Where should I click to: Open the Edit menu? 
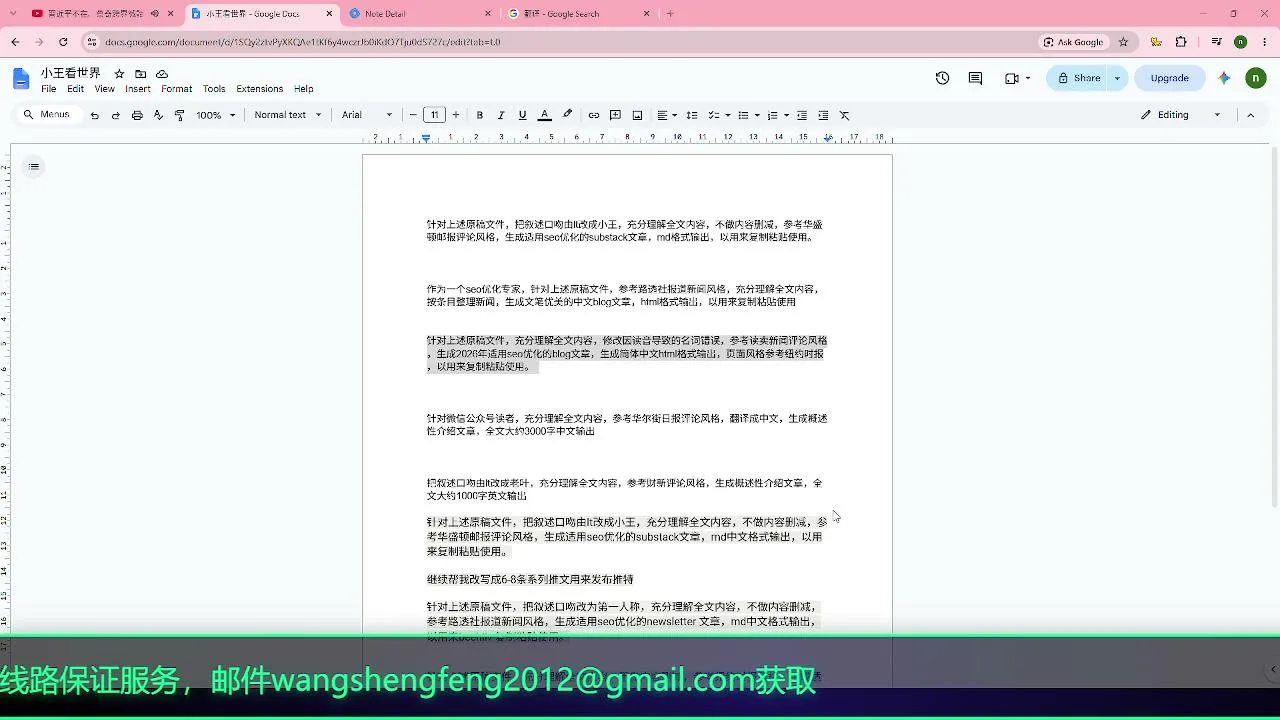point(76,89)
